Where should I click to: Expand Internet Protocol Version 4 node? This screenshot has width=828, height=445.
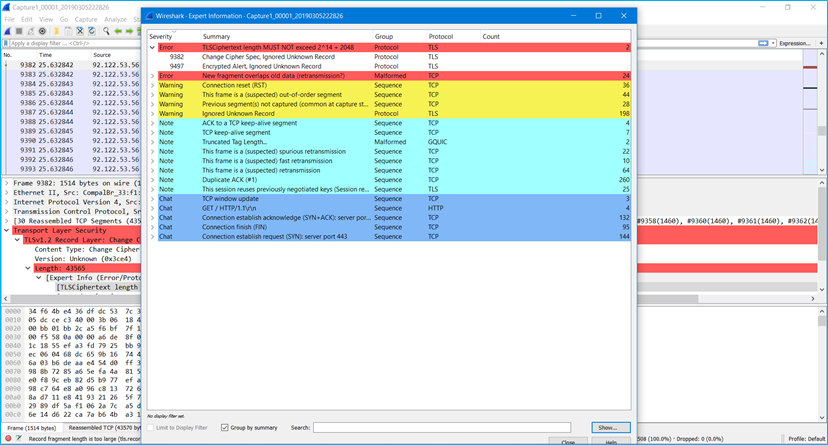tap(7, 202)
